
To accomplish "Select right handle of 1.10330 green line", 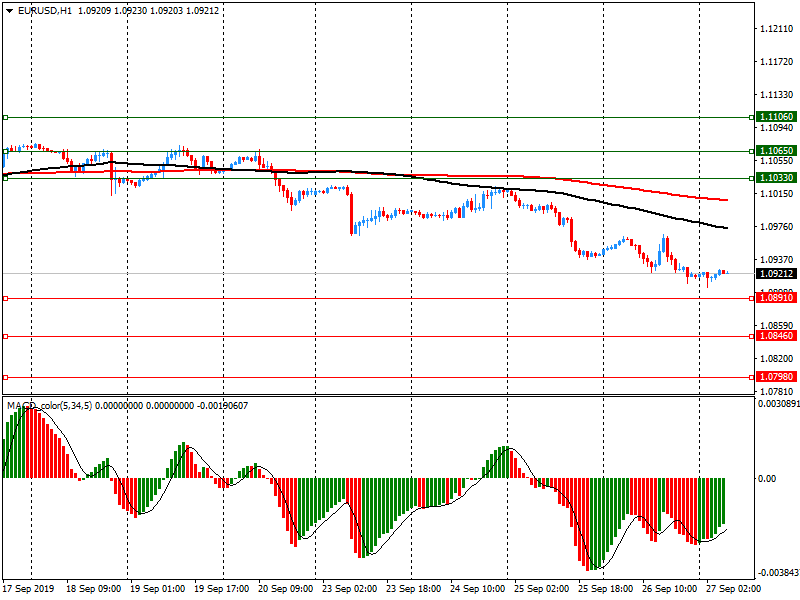I will coord(752,179).
